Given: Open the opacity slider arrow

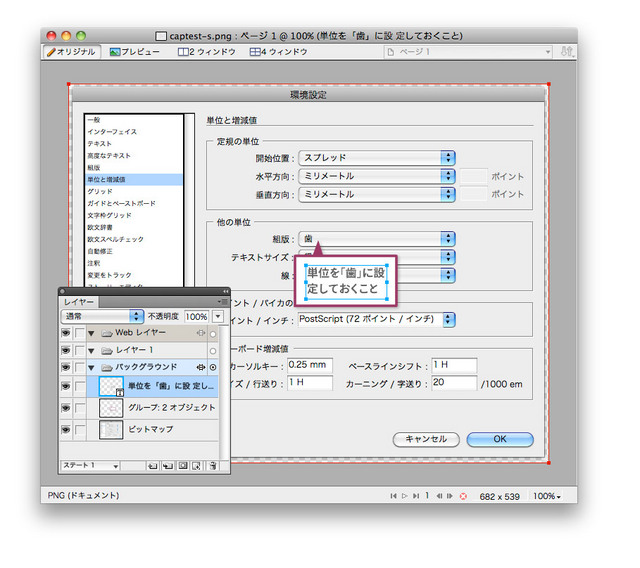Looking at the screenshot, I should (x=218, y=317).
